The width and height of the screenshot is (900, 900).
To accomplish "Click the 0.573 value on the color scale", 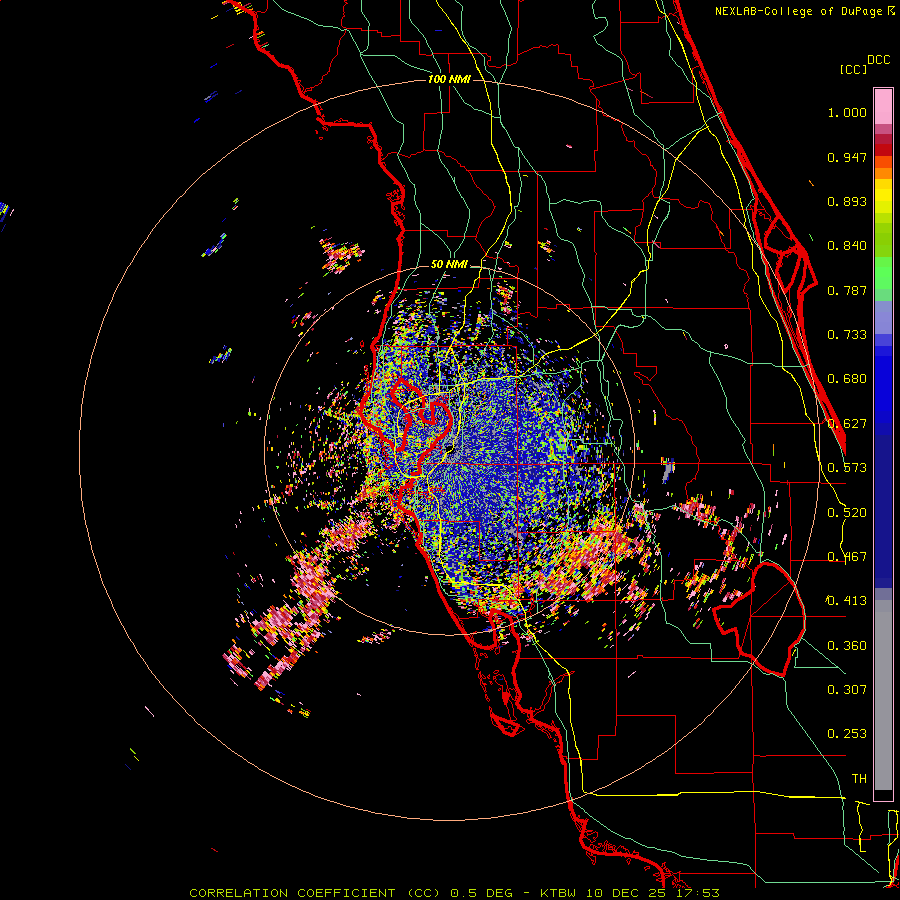I will (847, 468).
